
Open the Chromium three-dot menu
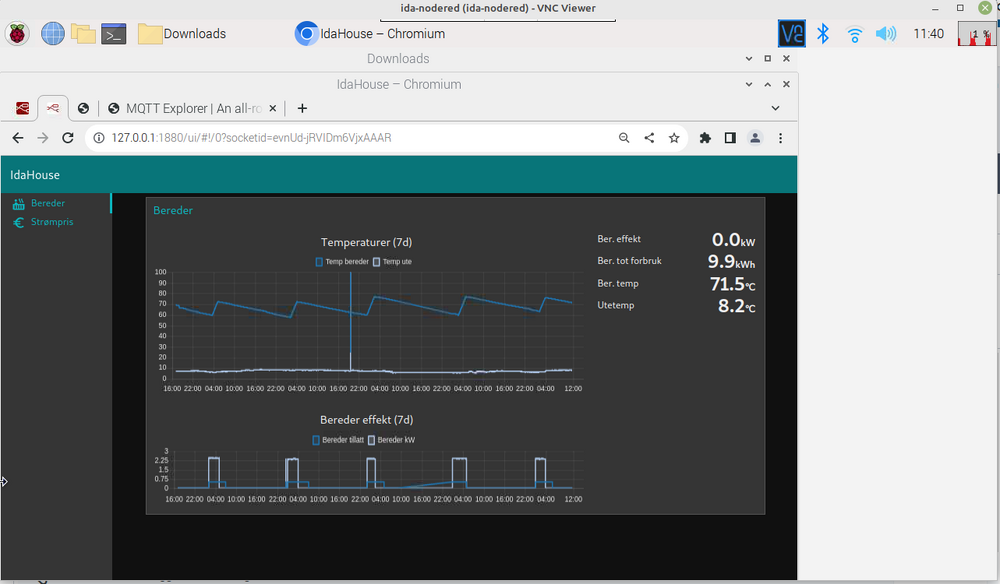pyautogui.click(x=781, y=138)
